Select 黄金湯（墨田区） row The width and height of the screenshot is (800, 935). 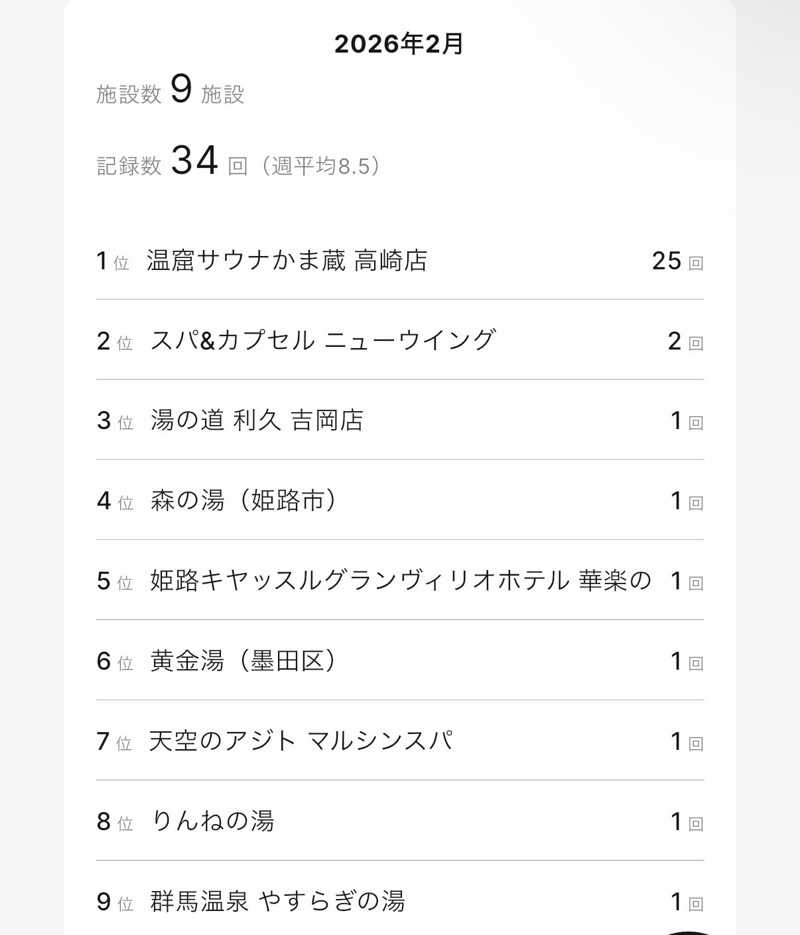click(x=399, y=661)
